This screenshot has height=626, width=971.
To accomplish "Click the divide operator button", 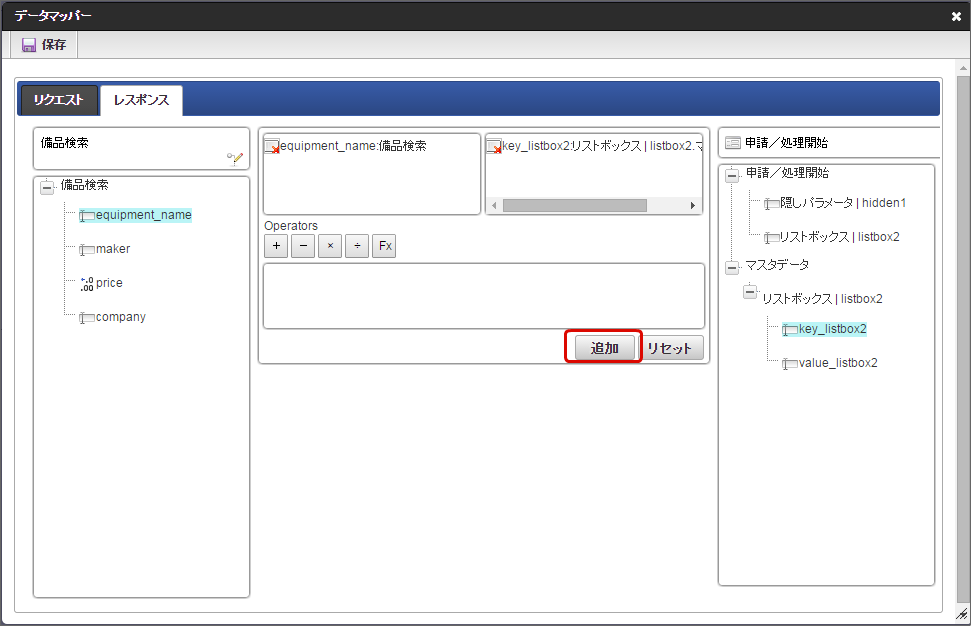I will click(357, 246).
